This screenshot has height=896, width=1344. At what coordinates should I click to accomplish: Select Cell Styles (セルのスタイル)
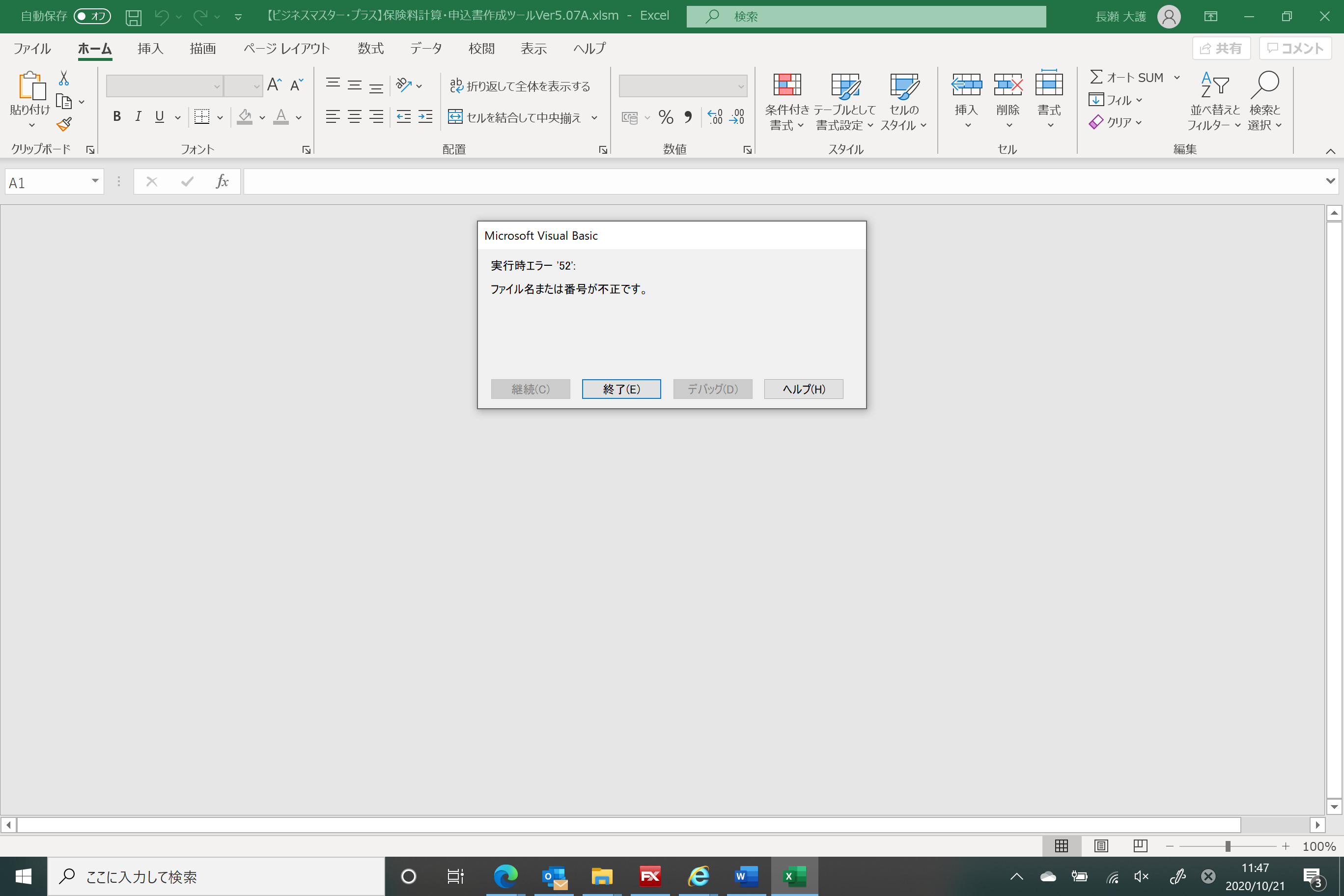click(x=904, y=102)
